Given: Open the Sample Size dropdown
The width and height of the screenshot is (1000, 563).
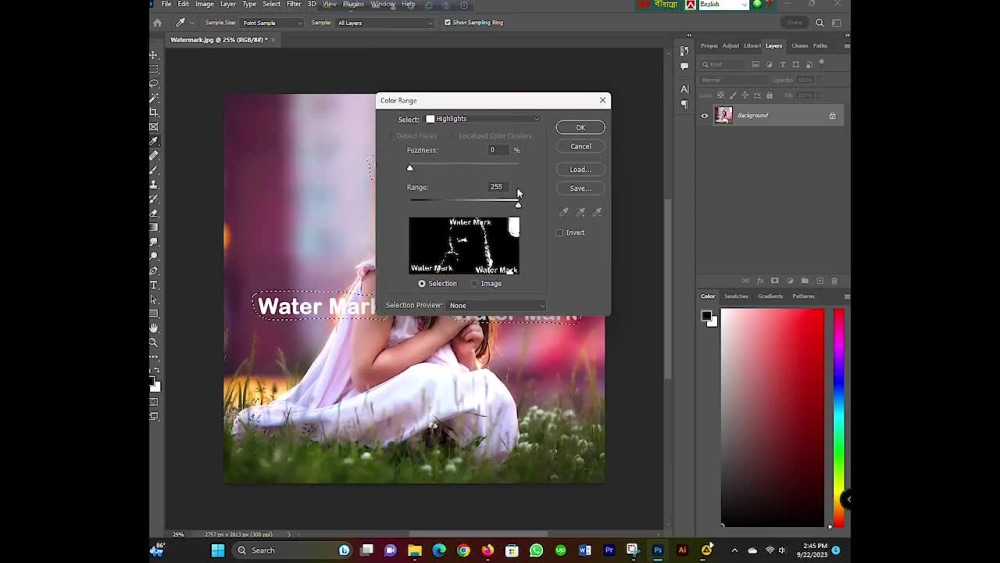Looking at the screenshot, I should coord(272,23).
